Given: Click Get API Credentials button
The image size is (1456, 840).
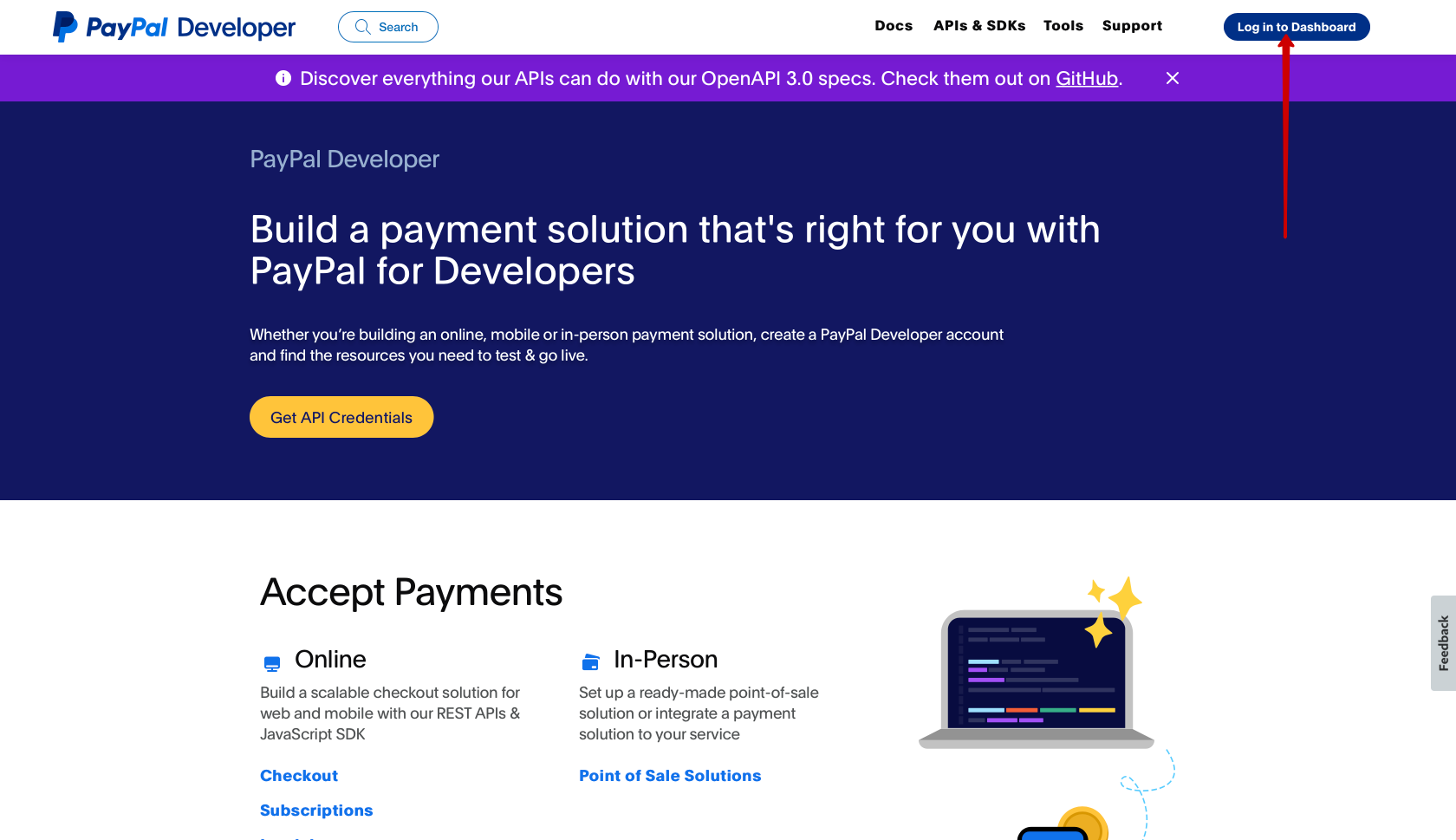Looking at the screenshot, I should (341, 417).
